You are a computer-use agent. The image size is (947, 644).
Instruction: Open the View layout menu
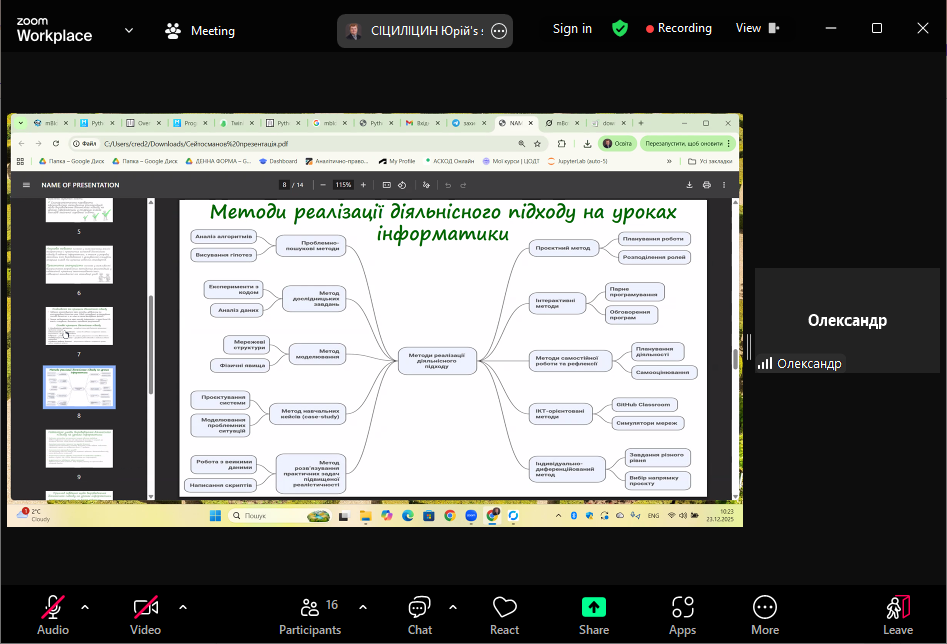point(758,29)
